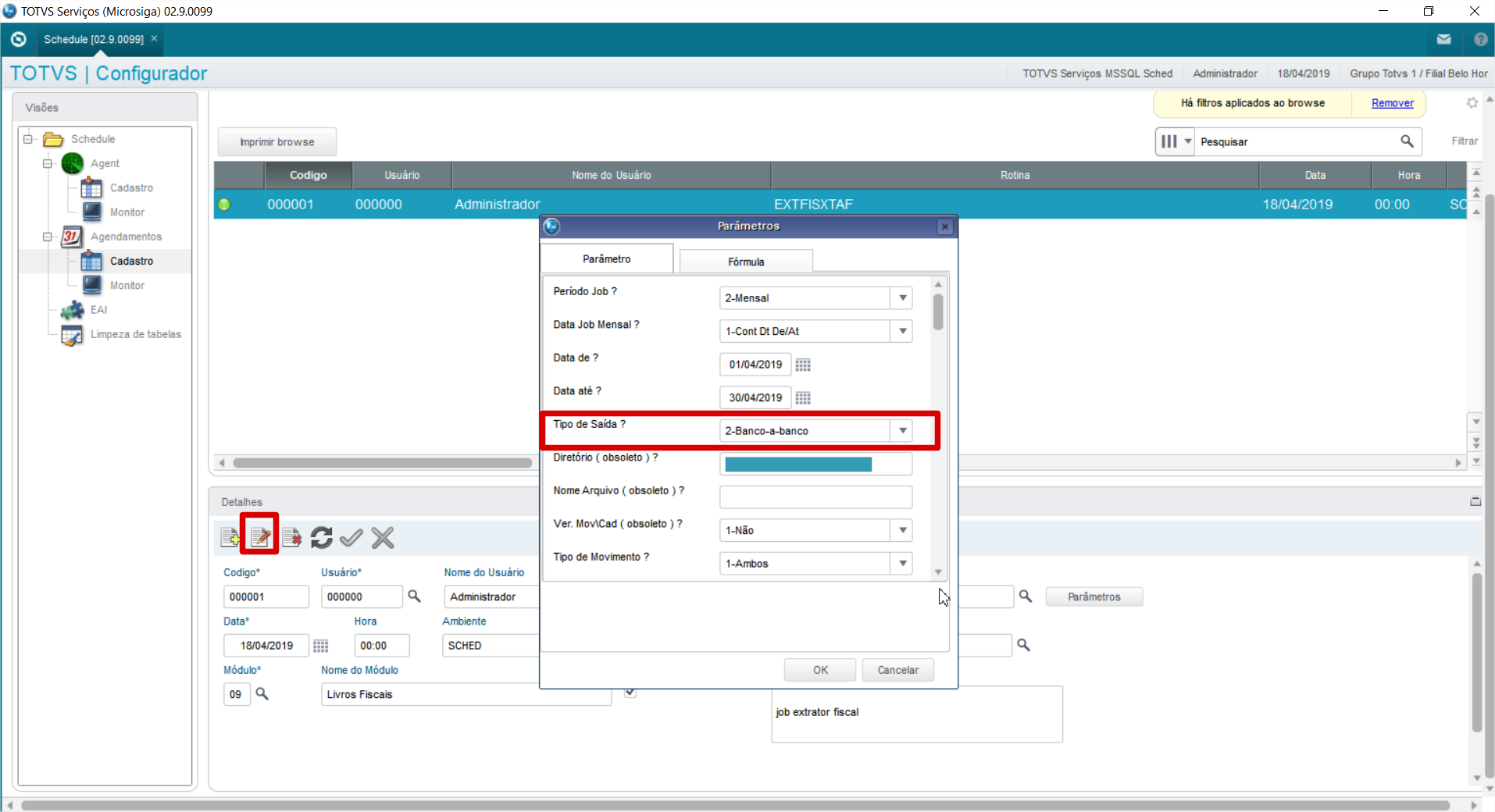Open the Data Job Mensal dropdown

[902, 331]
